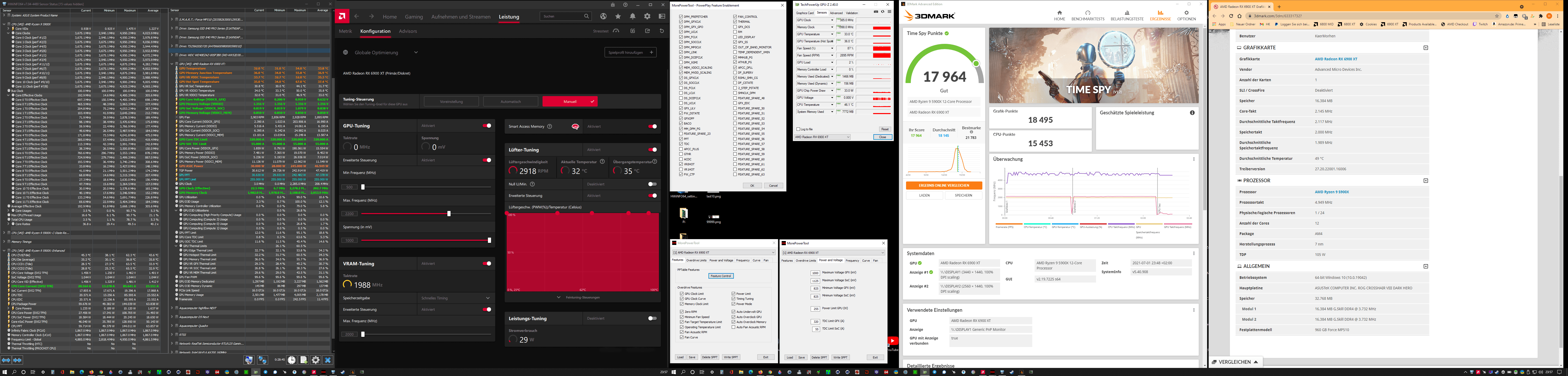Image resolution: width=1568 pixels, height=376 pixels.
Task: Expand the Globale Optimierung dropdown
Action: click(x=416, y=52)
